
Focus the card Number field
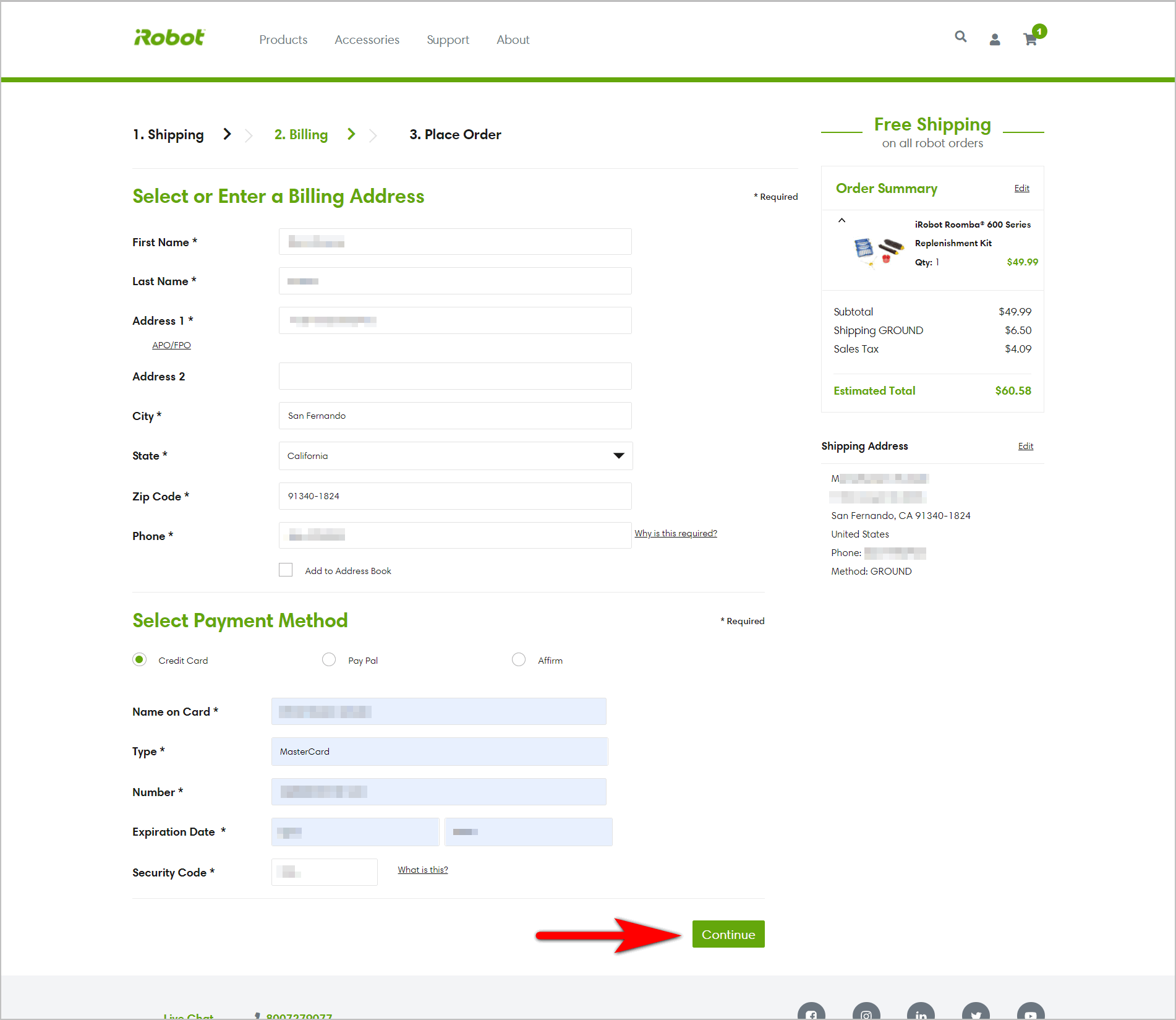[439, 792]
